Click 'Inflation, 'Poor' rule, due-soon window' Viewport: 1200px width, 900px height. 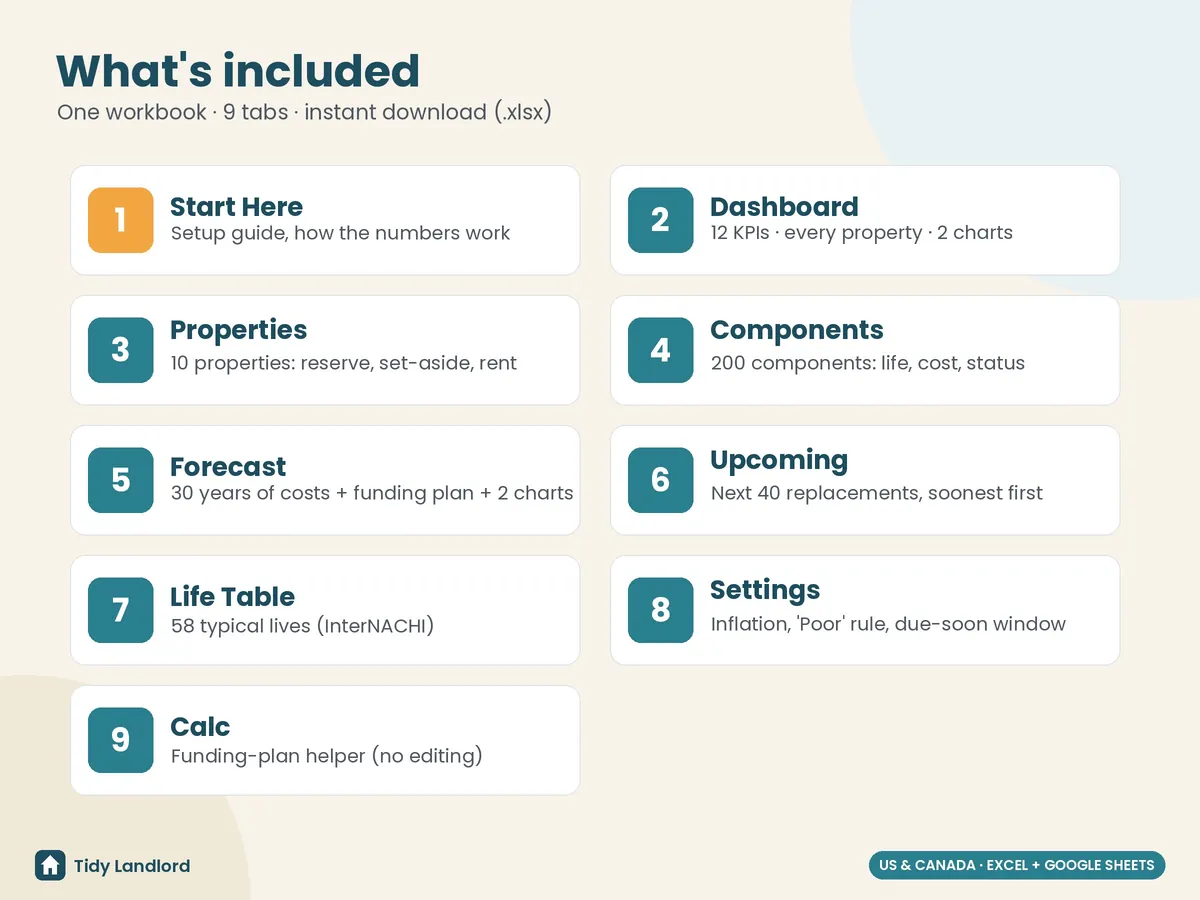(x=888, y=624)
